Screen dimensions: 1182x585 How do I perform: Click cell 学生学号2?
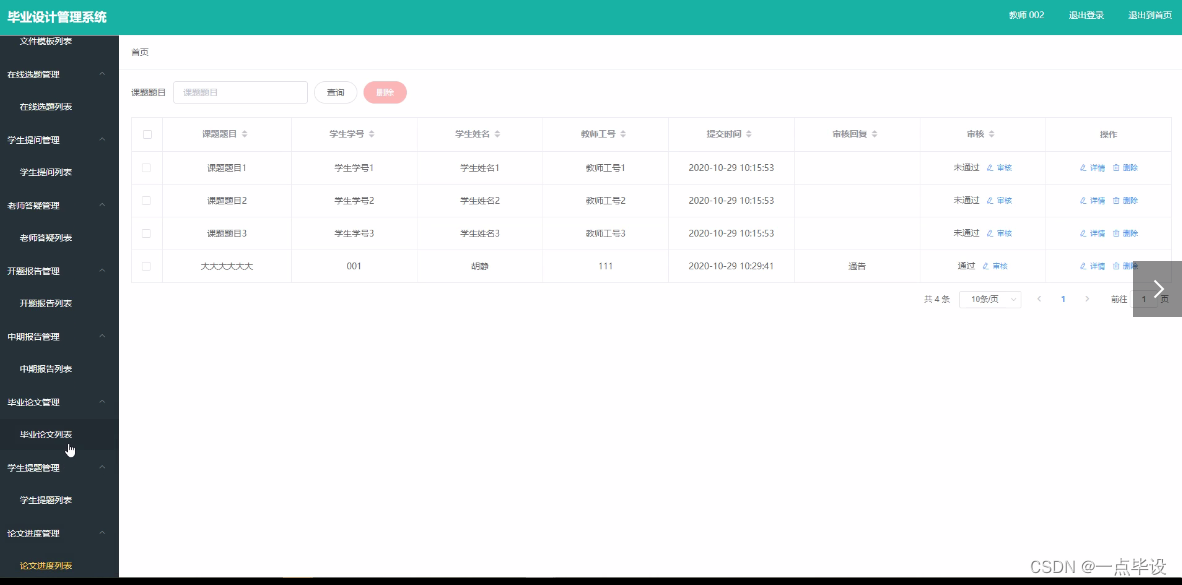(x=354, y=201)
